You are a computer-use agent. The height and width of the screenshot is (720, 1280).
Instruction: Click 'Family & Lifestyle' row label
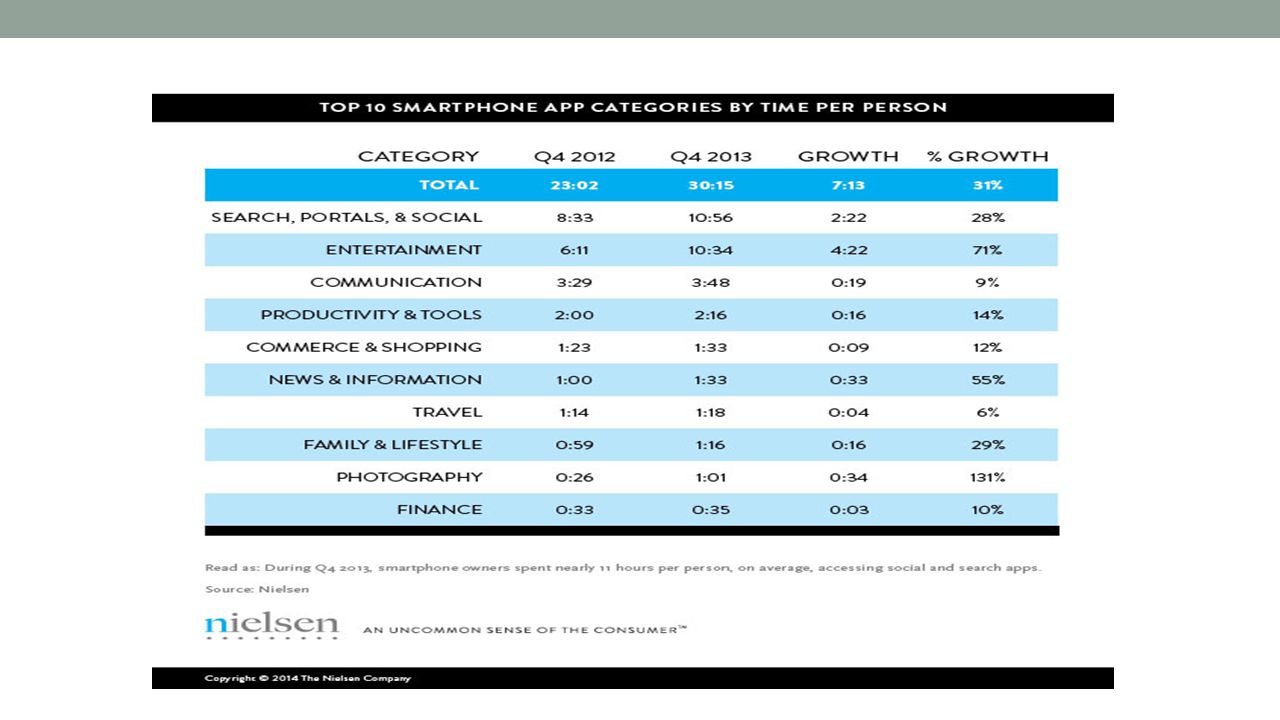tap(393, 445)
